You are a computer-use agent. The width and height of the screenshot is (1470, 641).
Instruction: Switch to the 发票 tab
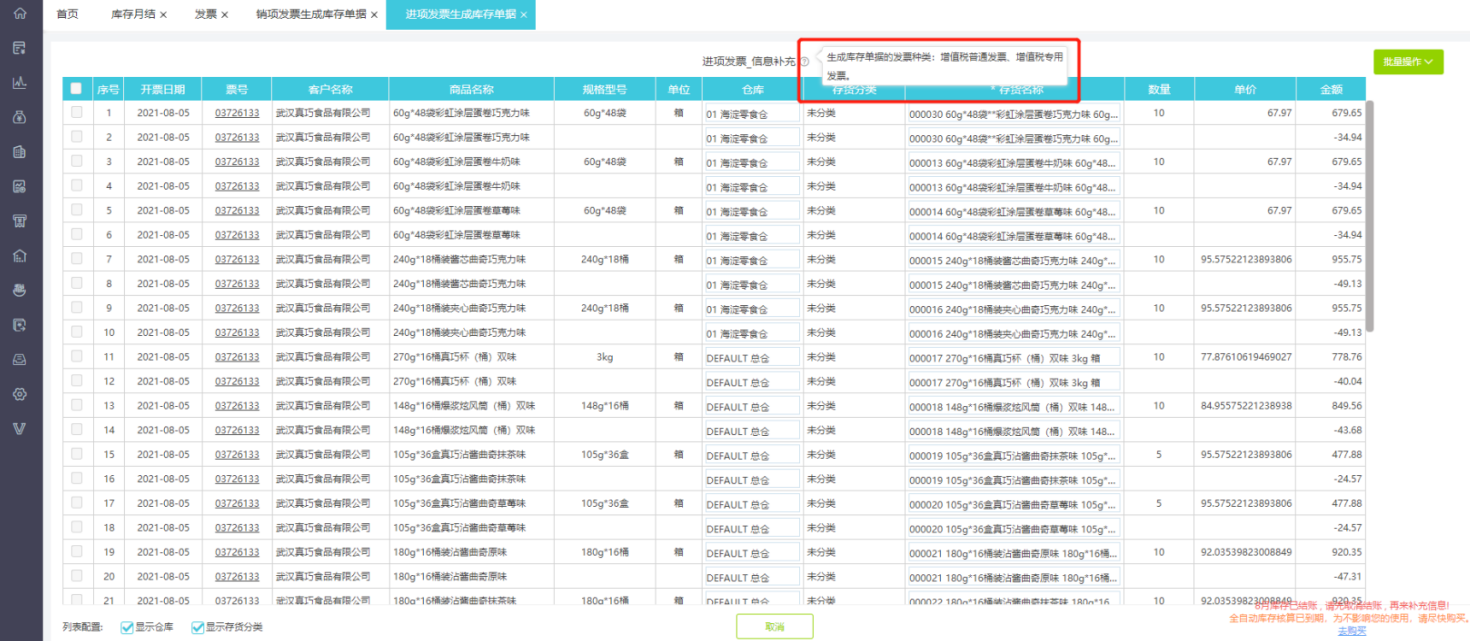click(x=205, y=15)
